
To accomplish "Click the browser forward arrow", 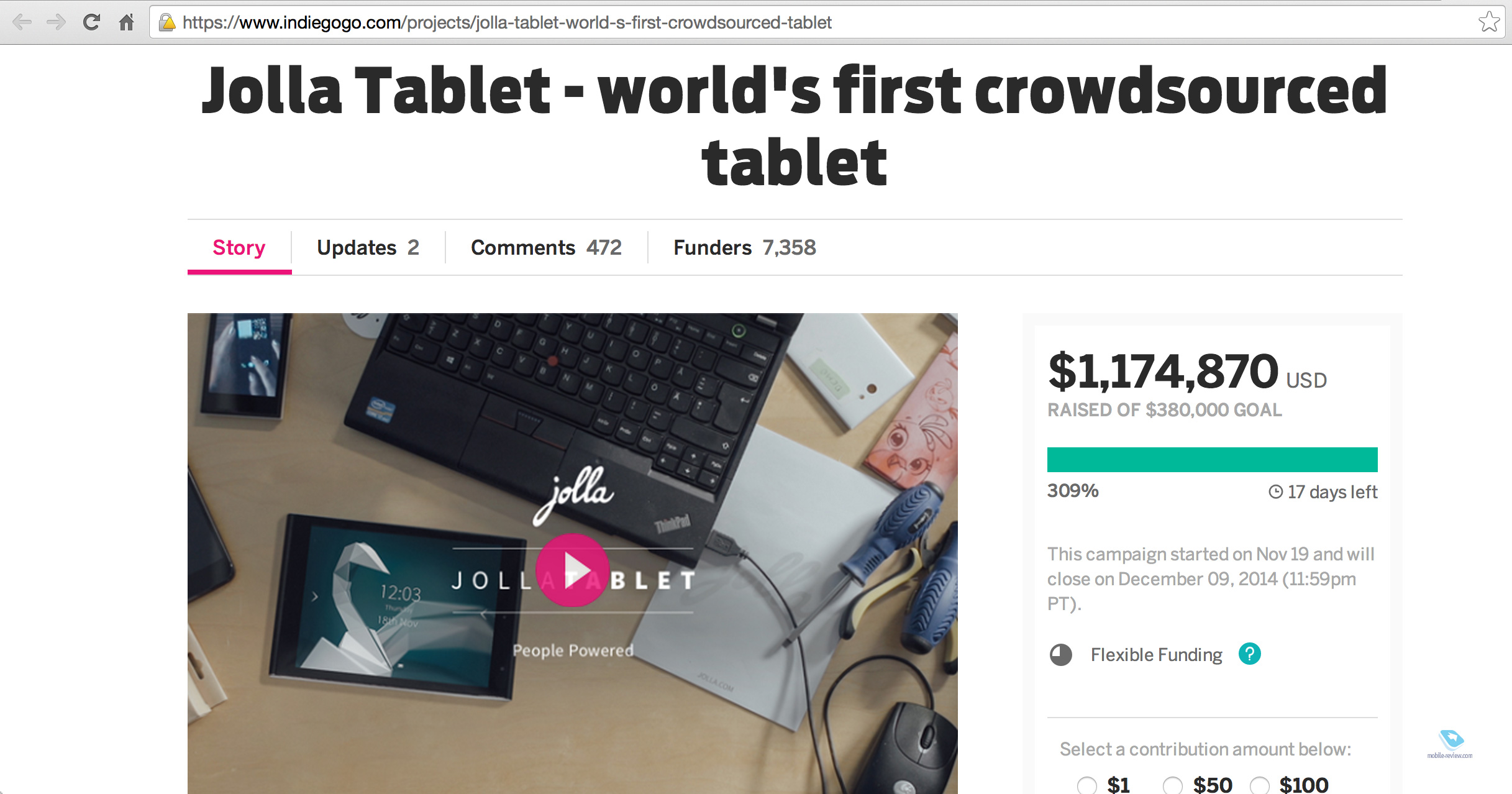I will pos(57,22).
